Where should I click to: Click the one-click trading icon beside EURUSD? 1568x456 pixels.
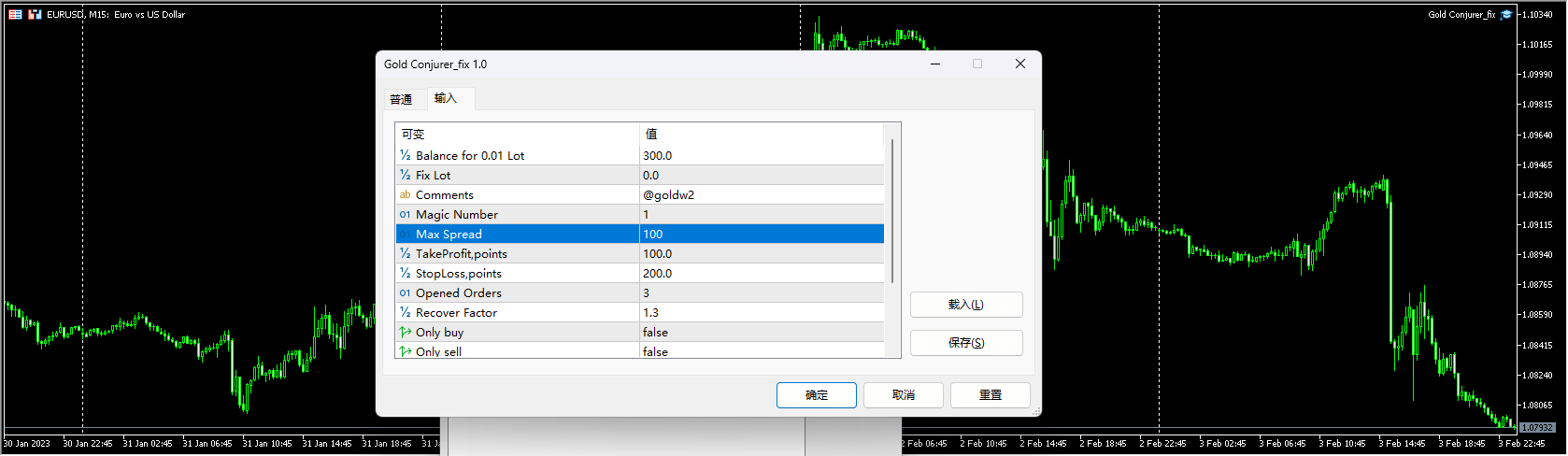pos(35,14)
